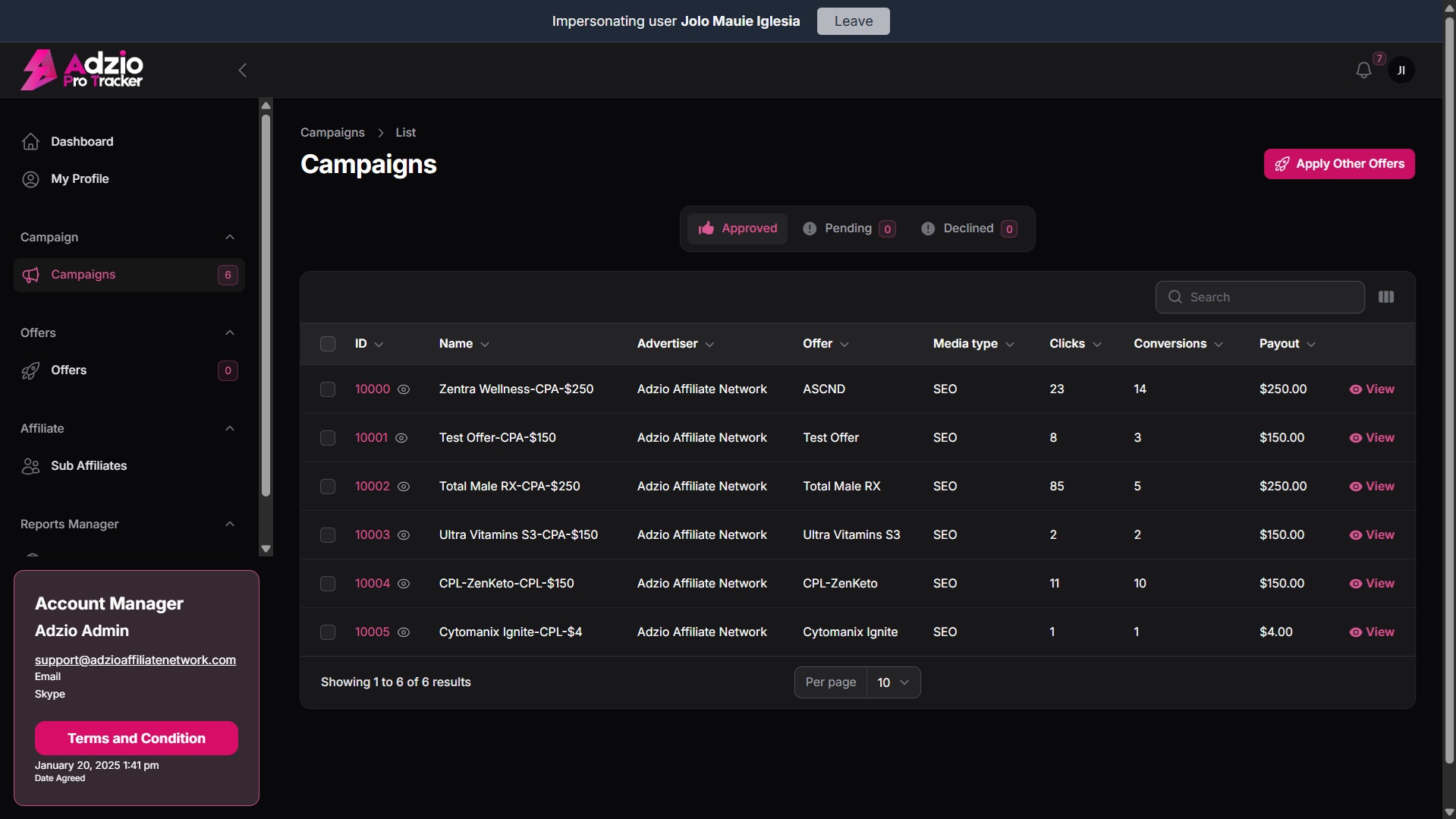Collapse the Affiliate sidebar section

click(x=230, y=429)
